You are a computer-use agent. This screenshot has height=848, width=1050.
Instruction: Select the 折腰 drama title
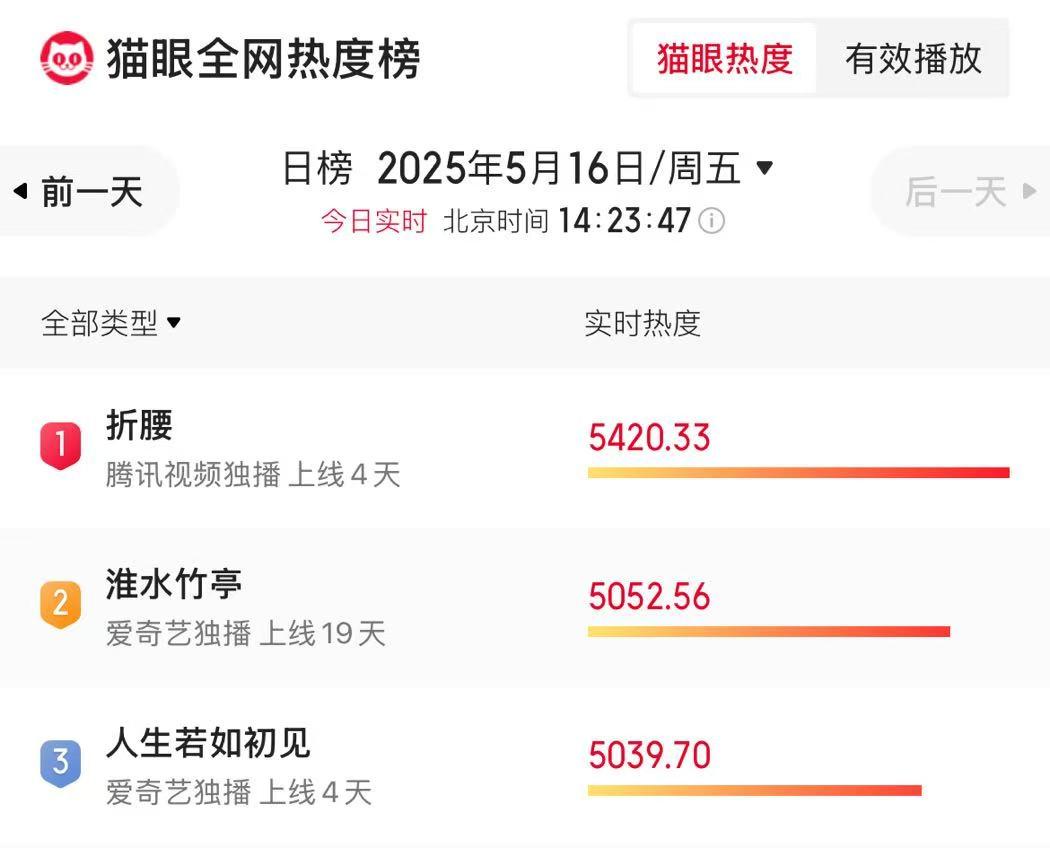(x=140, y=425)
